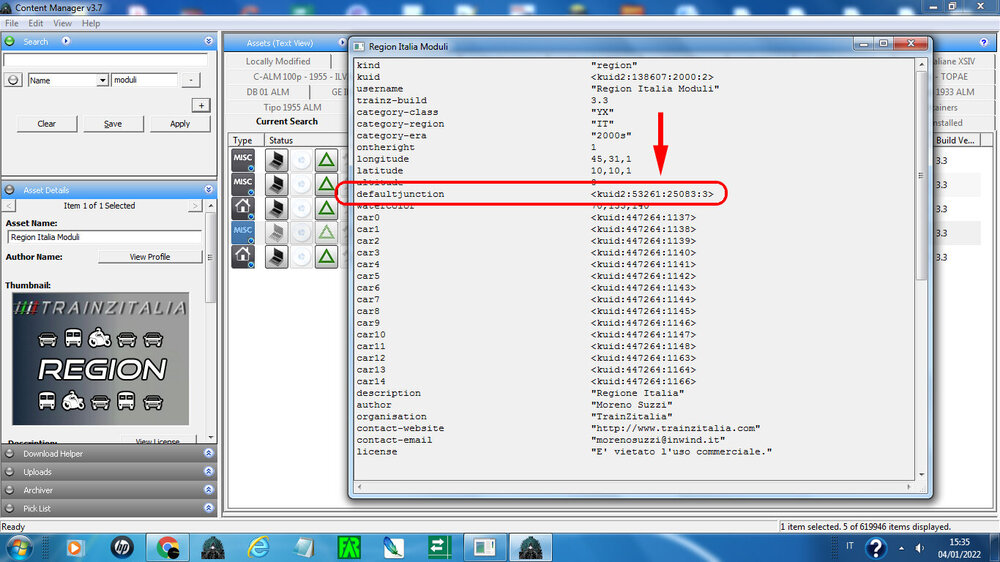
Task: Expand the Pick List panel
Action: (x=209, y=508)
